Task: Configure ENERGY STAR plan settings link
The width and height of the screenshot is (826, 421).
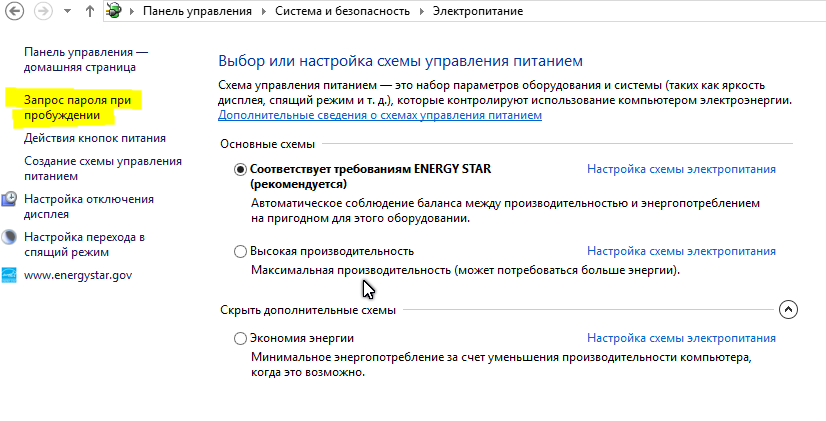Action: pyautogui.click(x=681, y=169)
